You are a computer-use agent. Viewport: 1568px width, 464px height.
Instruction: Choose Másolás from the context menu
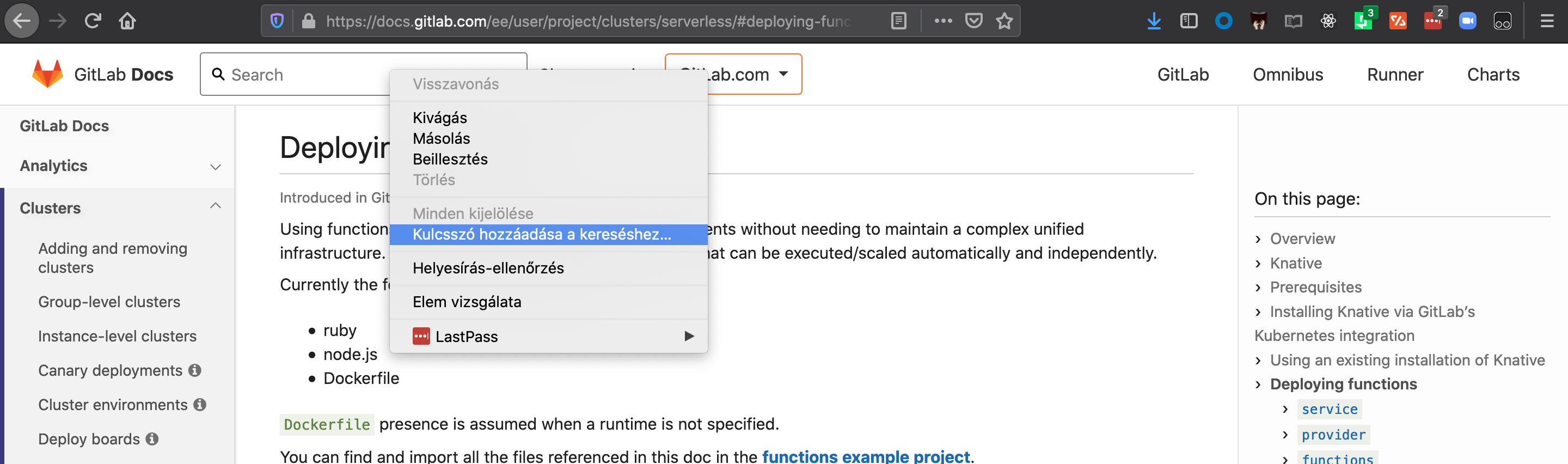[x=442, y=138]
